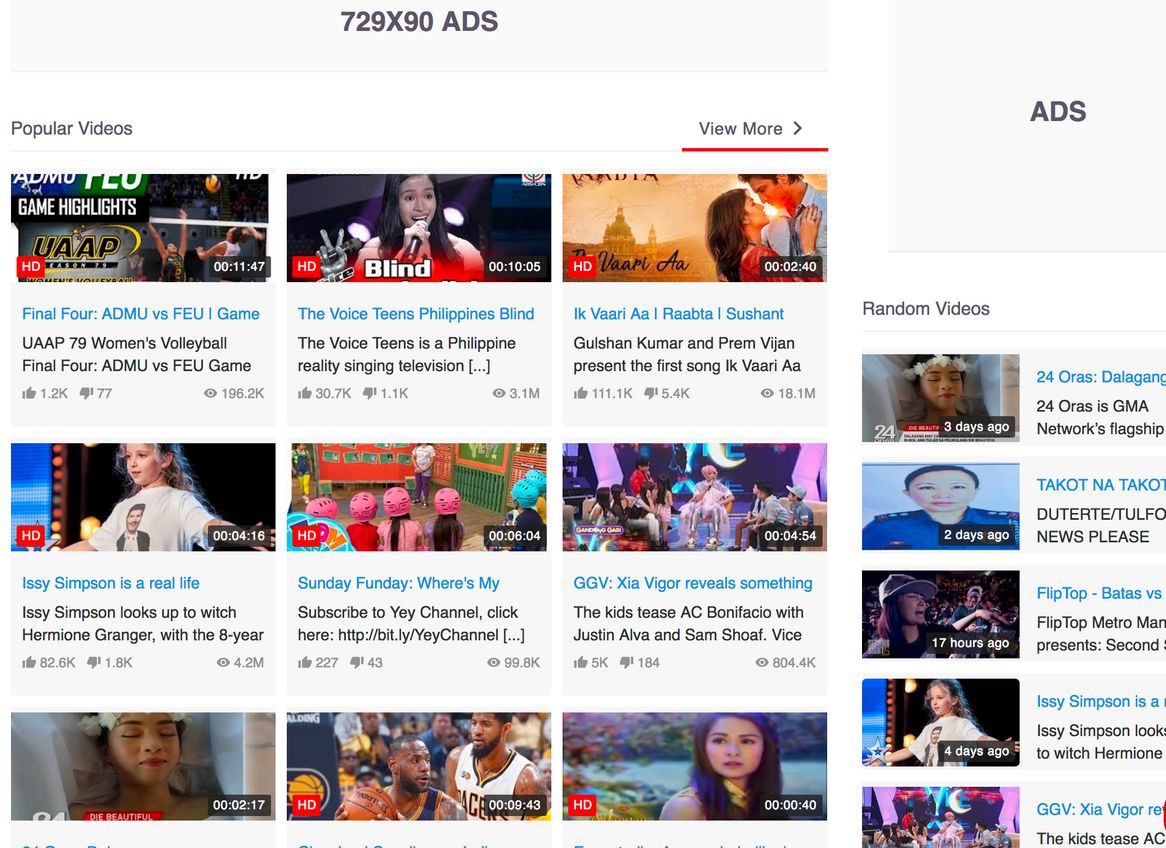Click the eye icon under Sunday Funday video
Screen dimensions: 1166x848
[x=493, y=663]
